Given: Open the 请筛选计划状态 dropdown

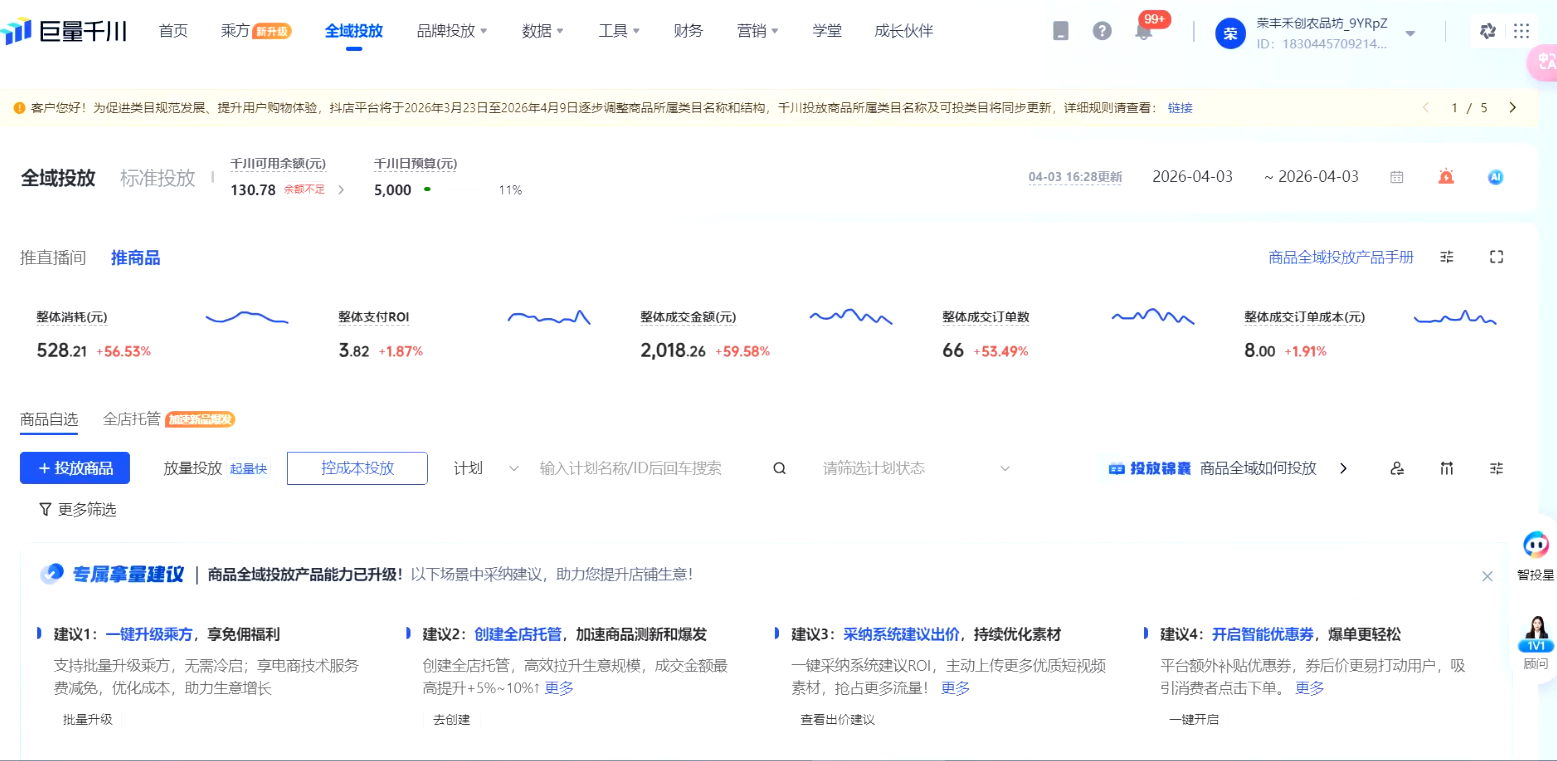Looking at the screenshot, I should point(917,468).
